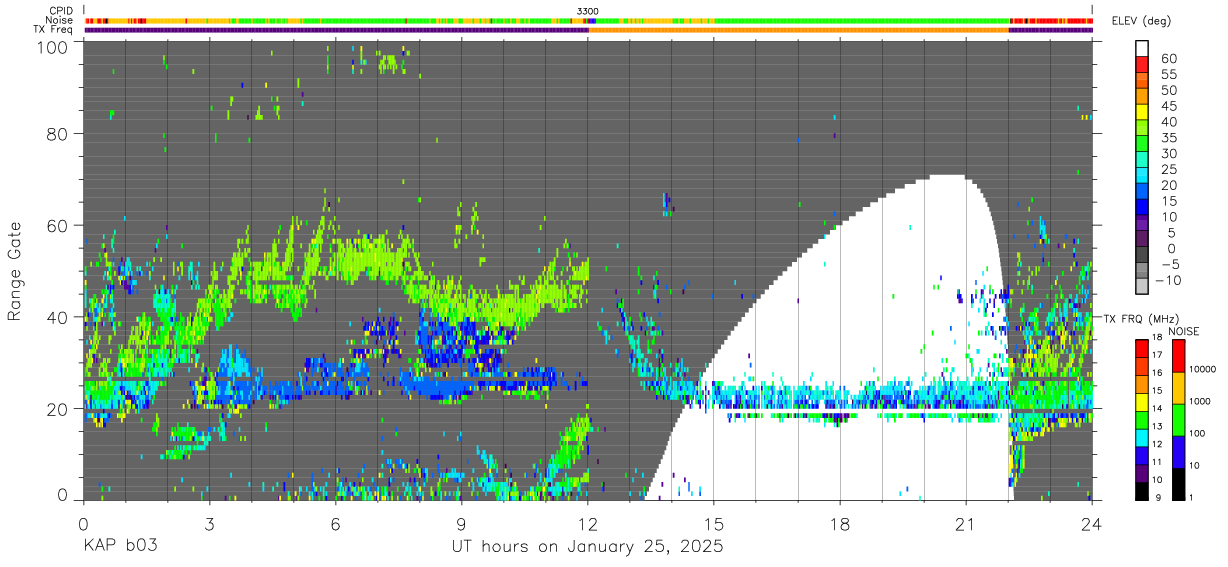Select the 16 value in TX FRQ legend

pos(1156,373)
